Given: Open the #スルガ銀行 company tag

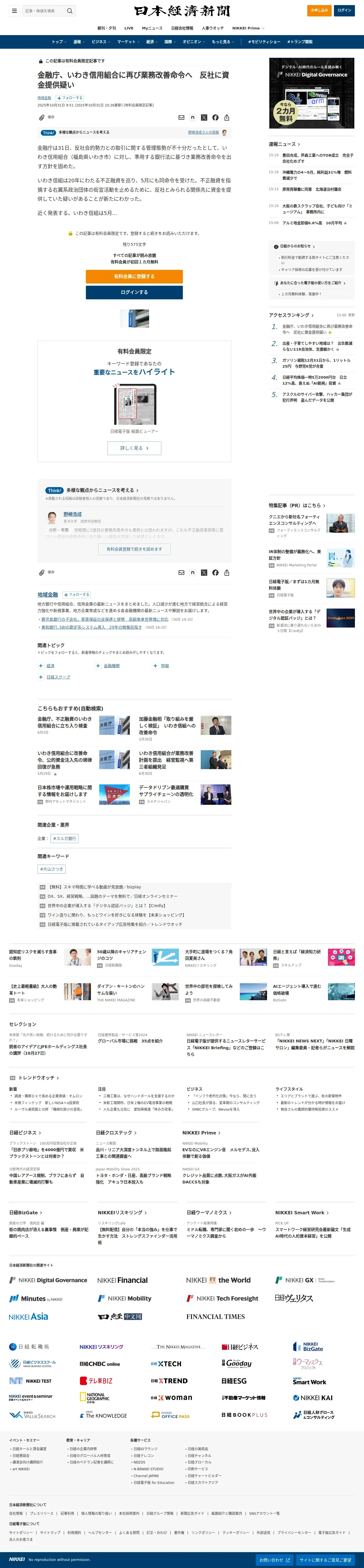Looking at the screenshot, I should [64, 838].
